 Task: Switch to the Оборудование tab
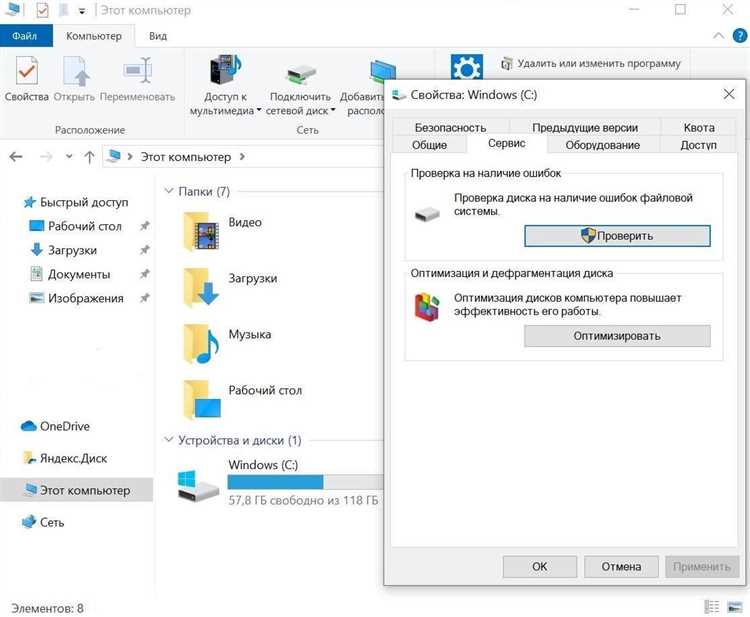[603, 145]
